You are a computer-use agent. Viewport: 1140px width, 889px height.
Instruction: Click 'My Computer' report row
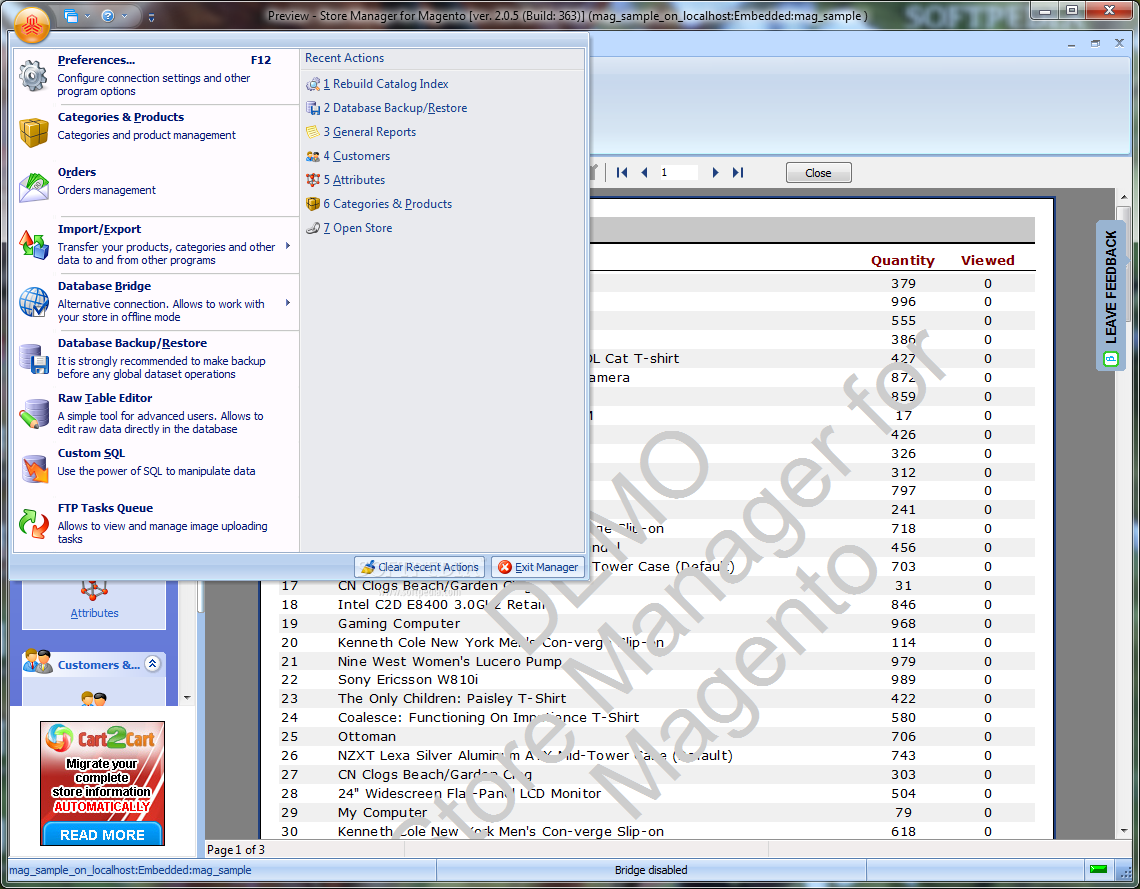657,813
